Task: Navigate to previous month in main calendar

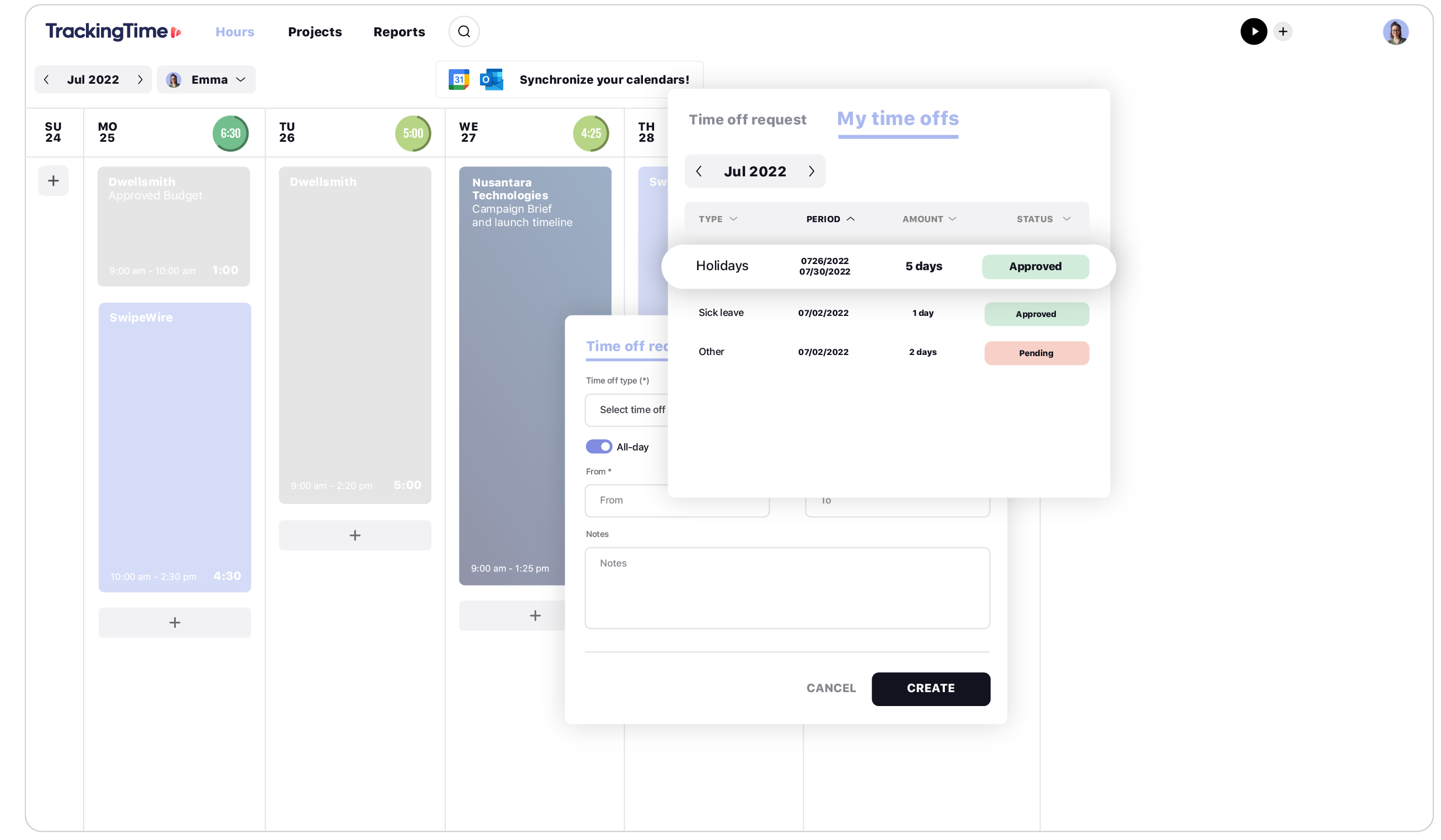Action: click(x=47, y=79)
